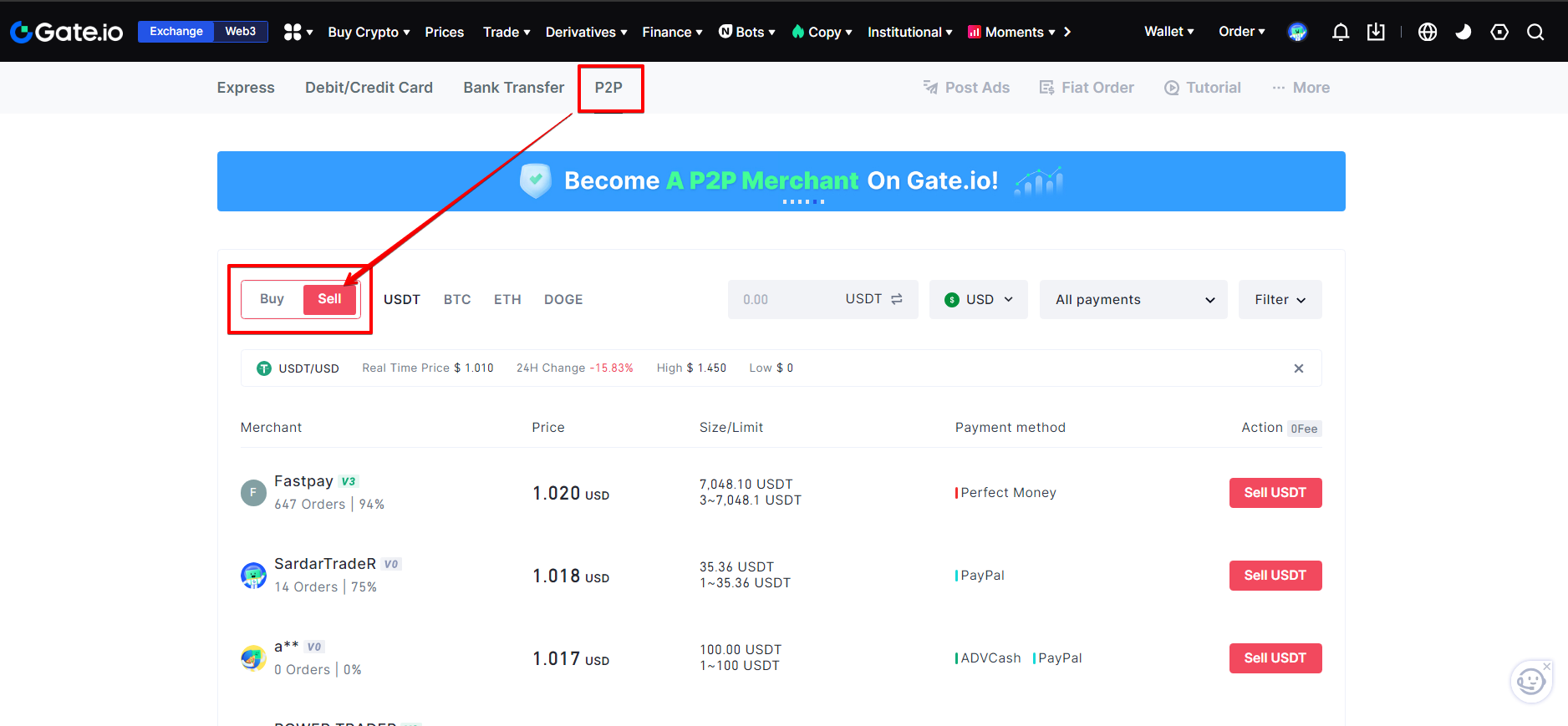
Task: Open SardarTradeR merchant profile name
Action: click(325, 564)
